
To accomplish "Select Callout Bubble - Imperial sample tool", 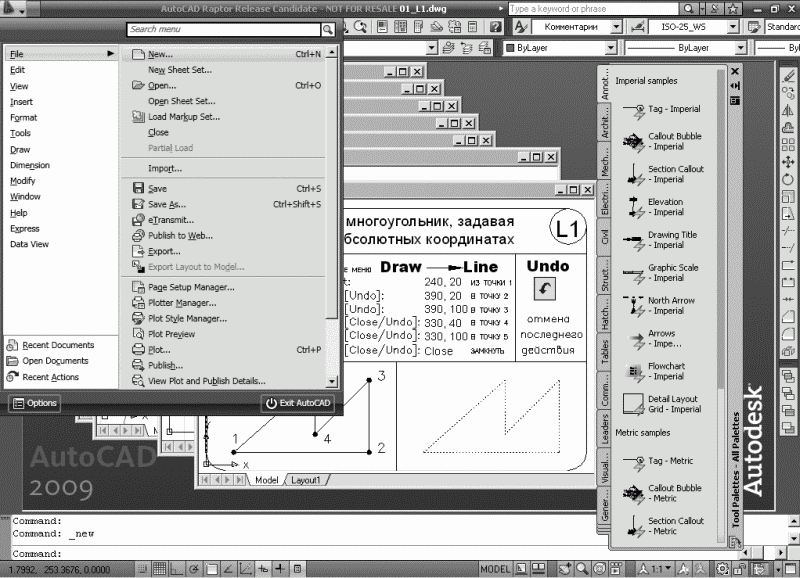I will pyautogui.click(x=664, y=141).
